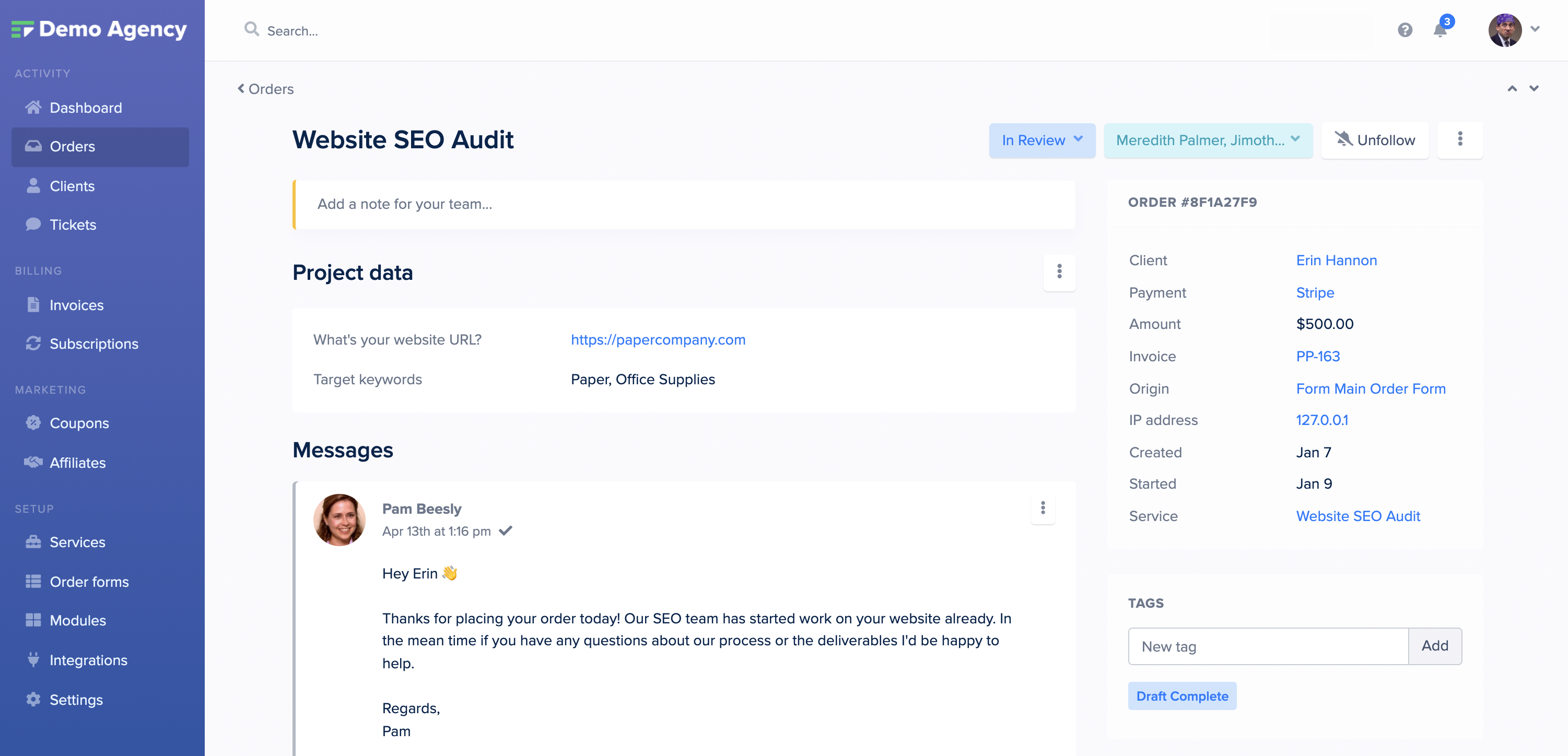Open the Coupons page
1568x756 pixels.
click(79, 423)
